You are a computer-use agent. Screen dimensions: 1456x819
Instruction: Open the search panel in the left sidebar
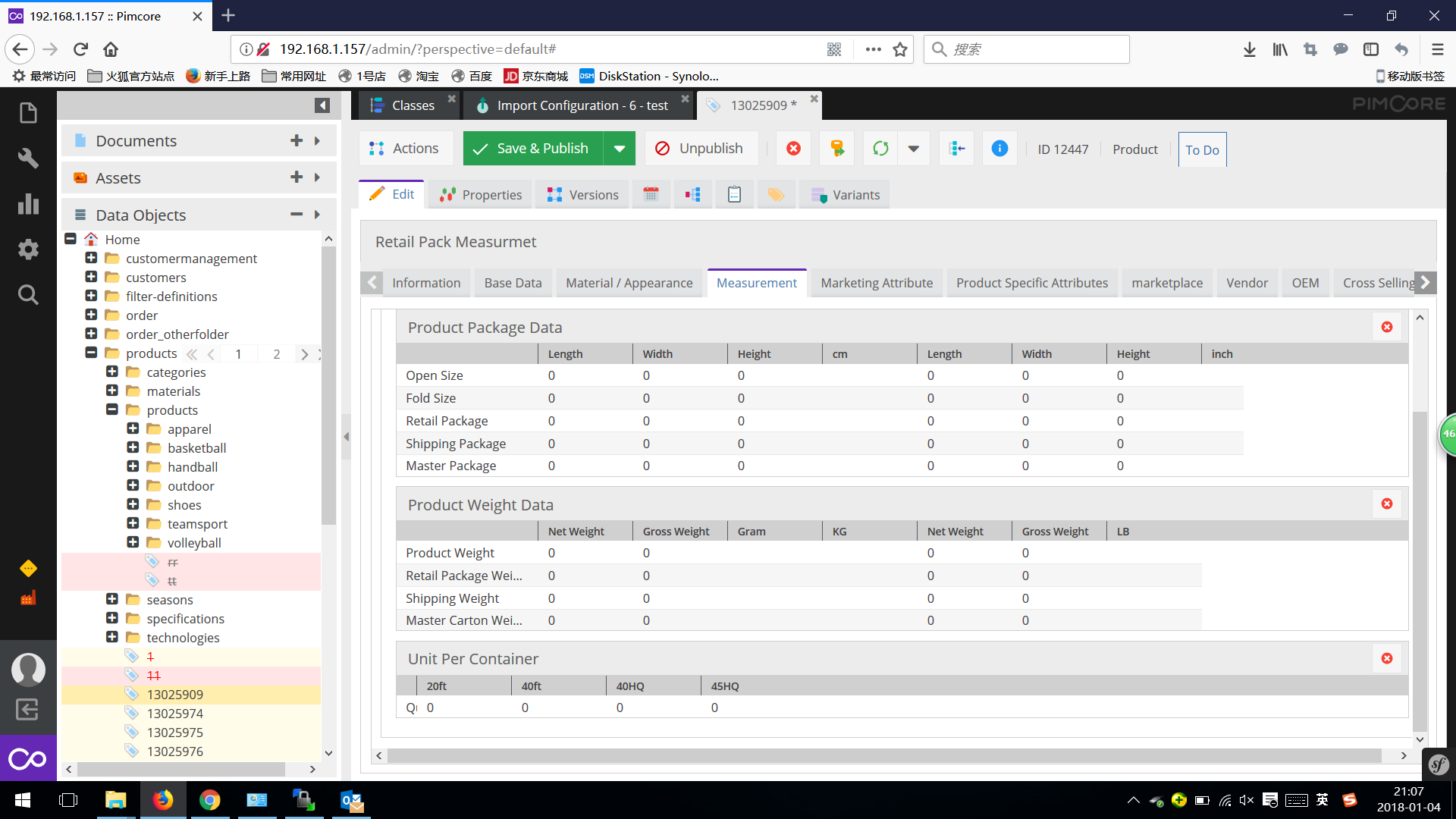28,295
